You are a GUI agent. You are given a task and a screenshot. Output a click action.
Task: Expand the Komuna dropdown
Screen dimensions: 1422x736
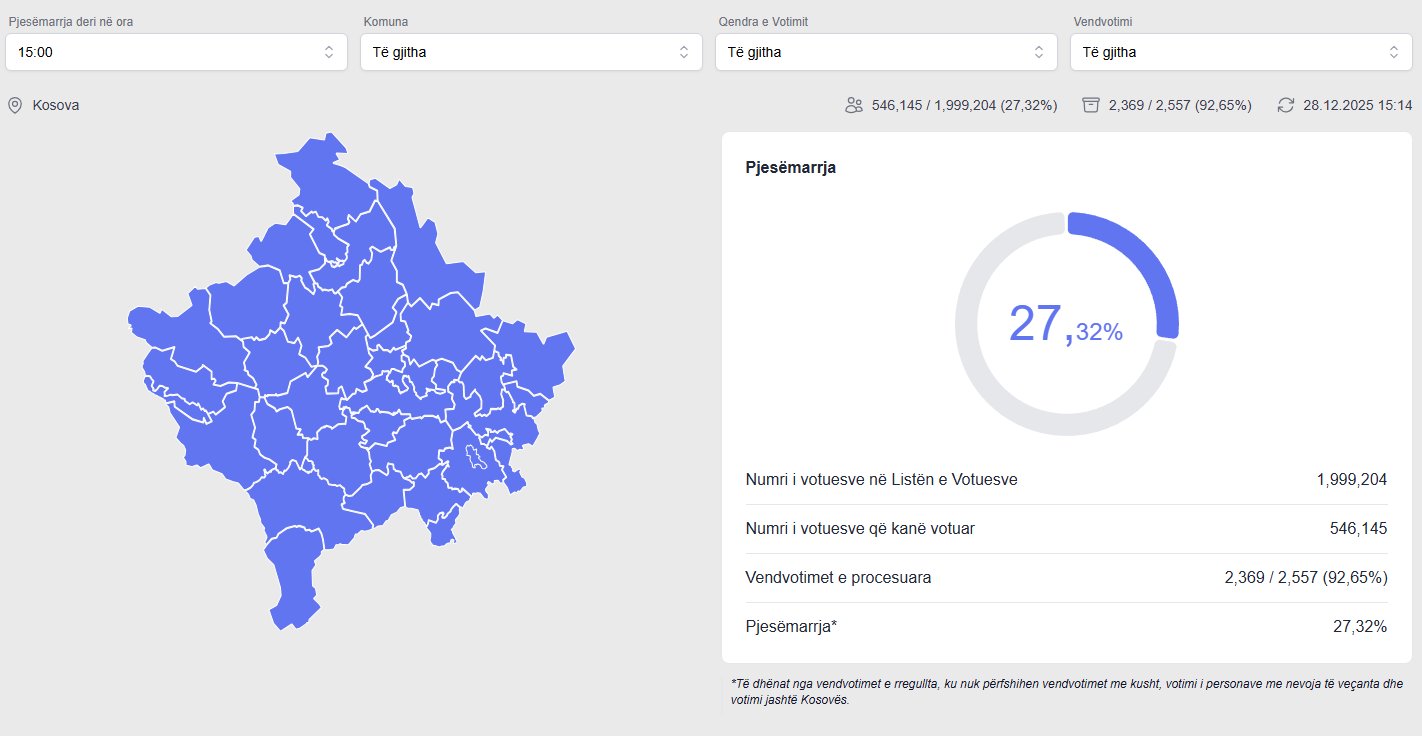coord(531,52)
